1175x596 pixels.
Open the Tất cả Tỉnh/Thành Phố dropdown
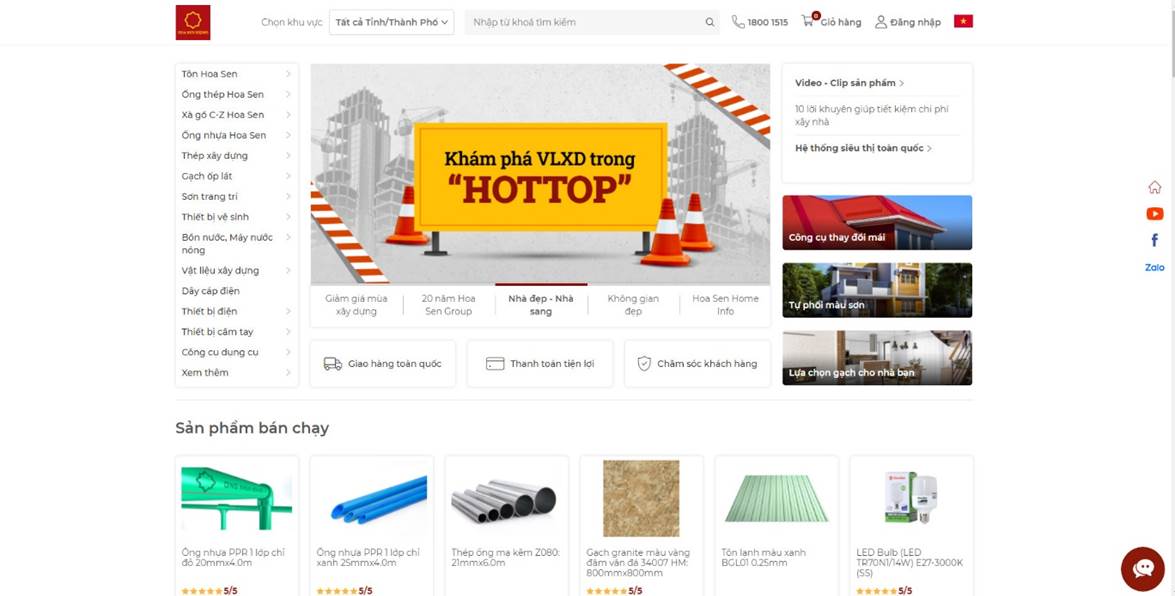pos(391,22)
